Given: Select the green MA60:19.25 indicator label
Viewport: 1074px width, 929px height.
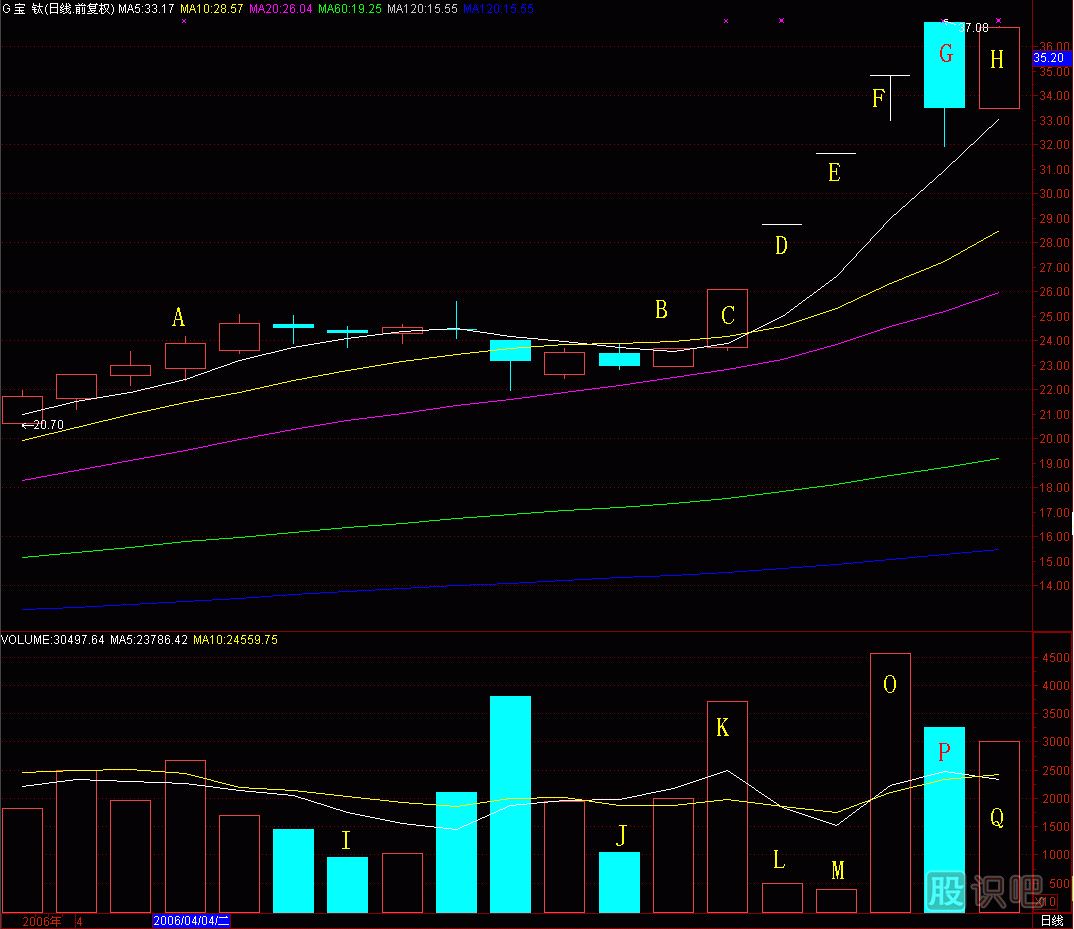Looking at the screenshot, I should point(349,8).
